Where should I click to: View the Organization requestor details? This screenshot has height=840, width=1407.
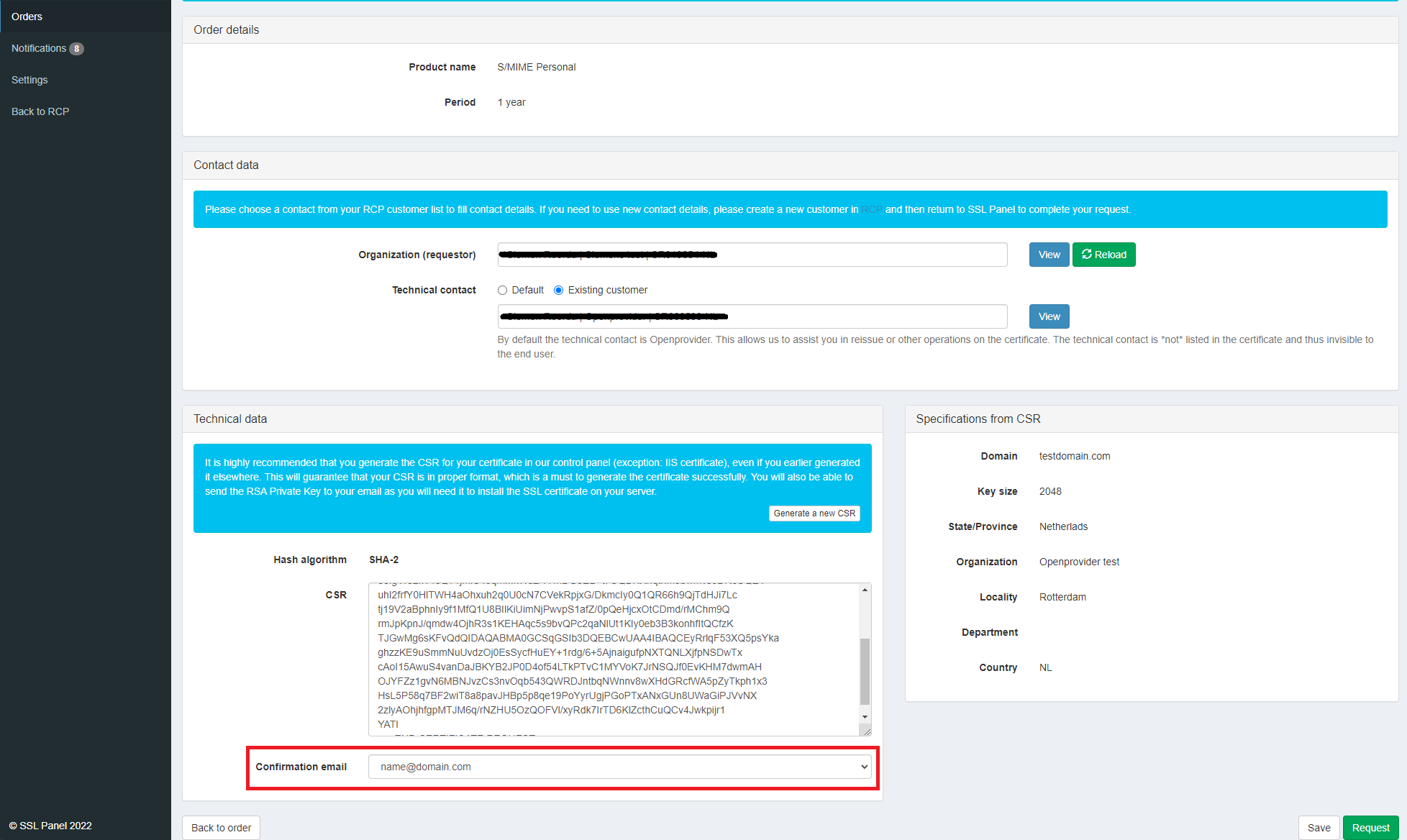click(1049, 255)
